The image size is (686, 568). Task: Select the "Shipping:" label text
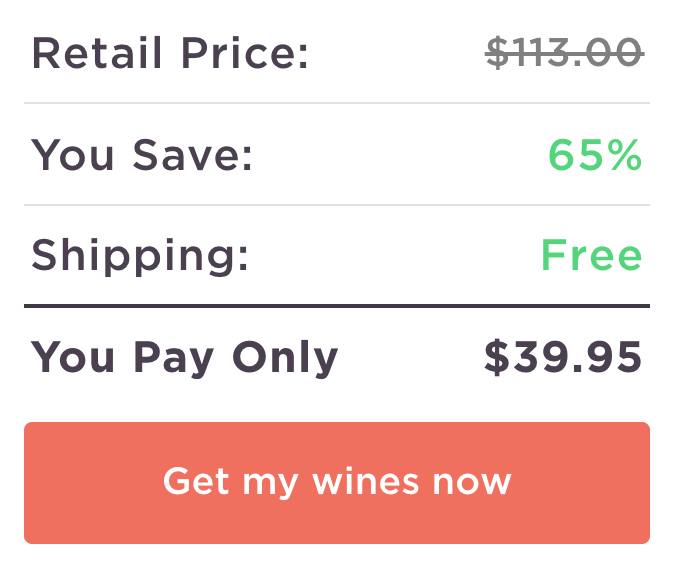tap(140, 257)
